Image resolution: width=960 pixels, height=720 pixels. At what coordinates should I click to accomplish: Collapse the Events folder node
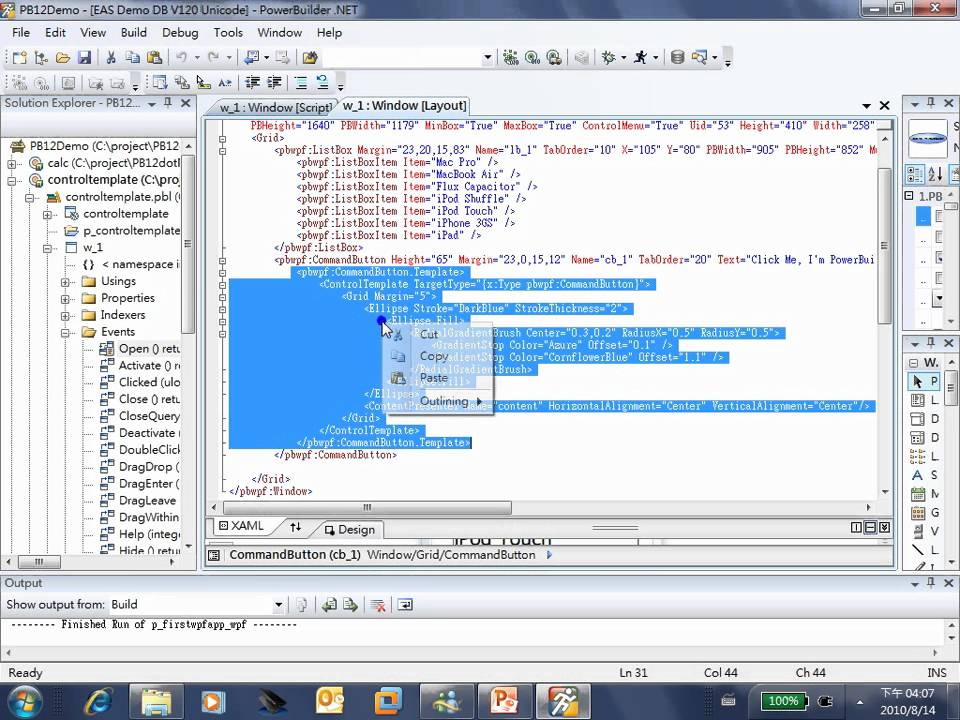pos(65,333)
